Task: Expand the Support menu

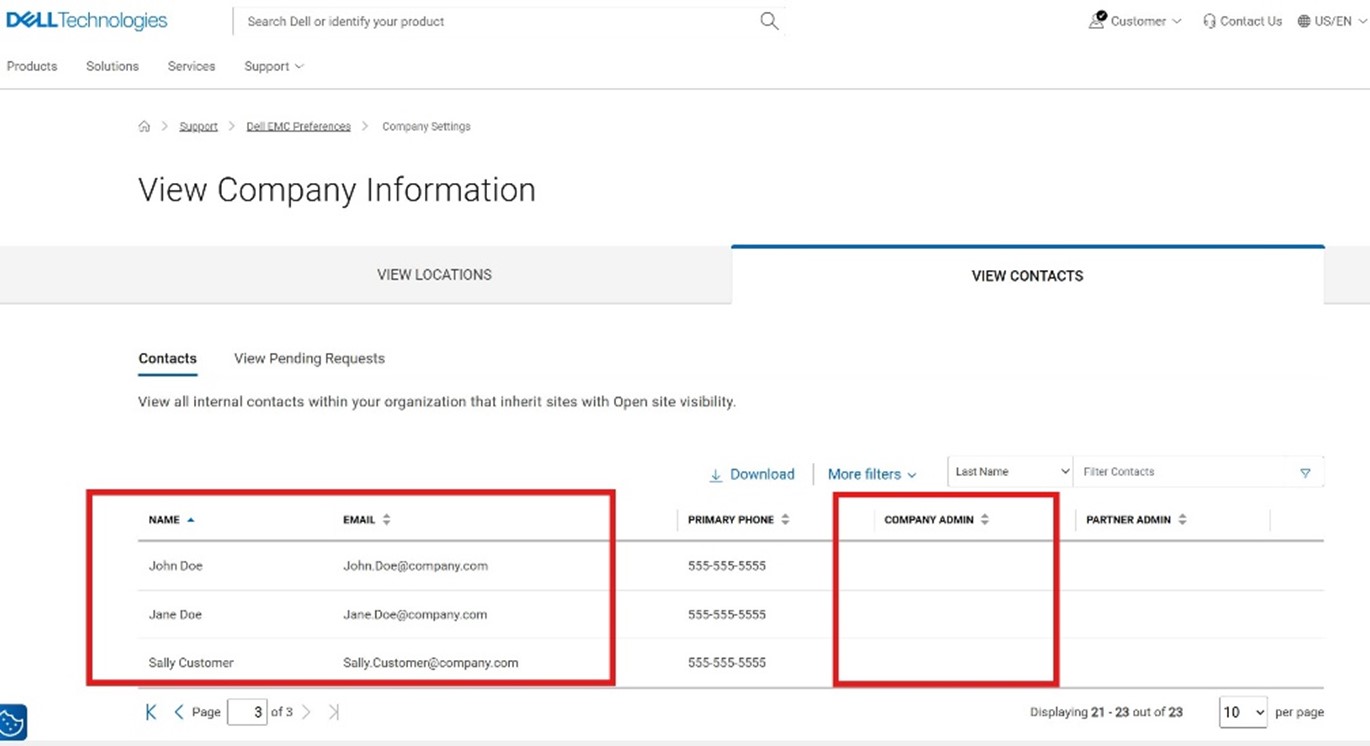Action: pos(273,66)
